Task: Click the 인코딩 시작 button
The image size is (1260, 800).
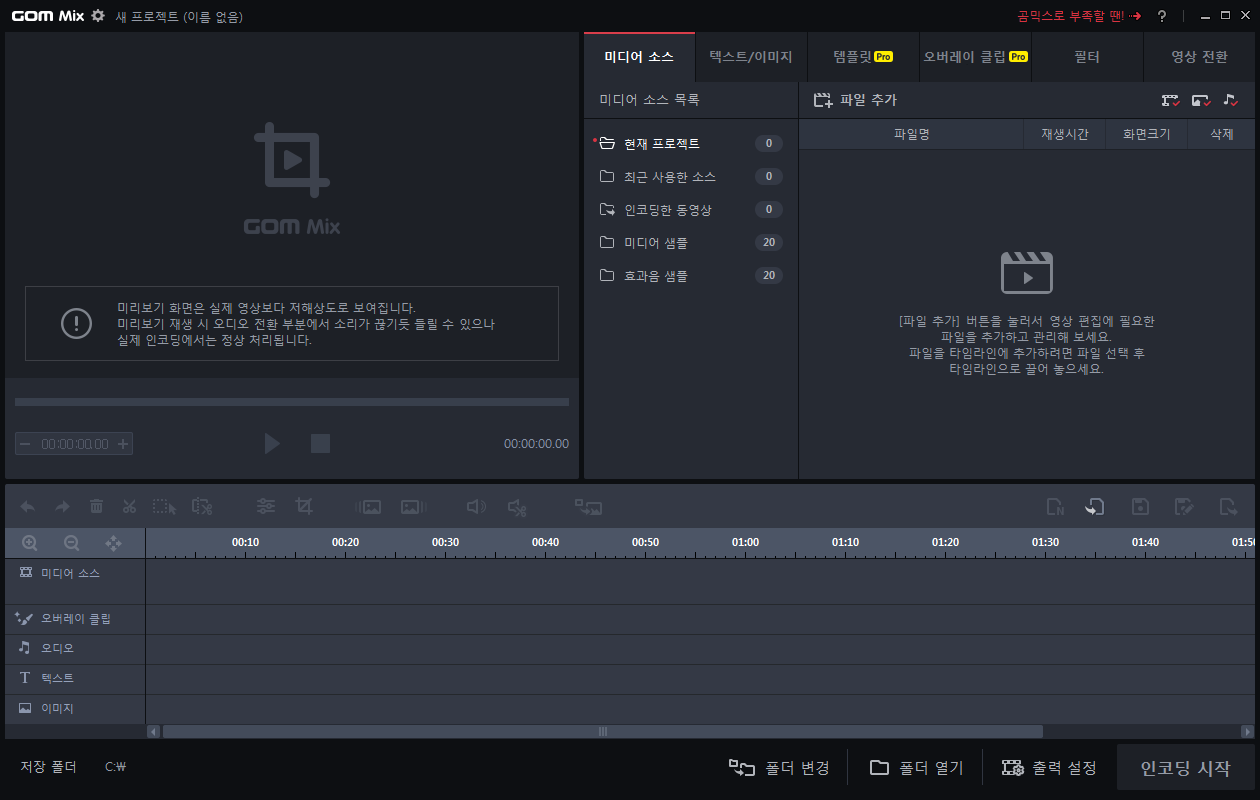Action: click(x=1185, y=768)
